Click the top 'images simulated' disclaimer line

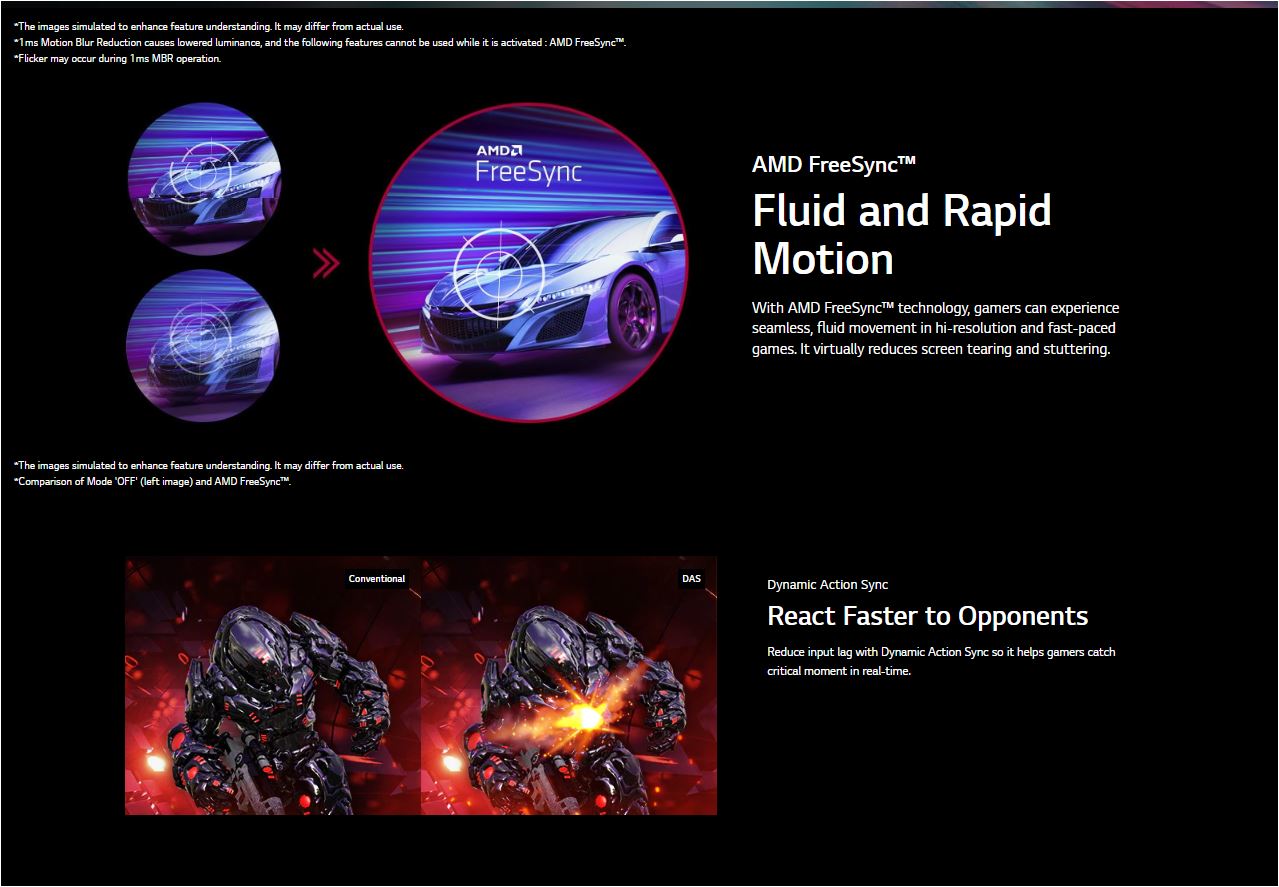pos(209,26)
